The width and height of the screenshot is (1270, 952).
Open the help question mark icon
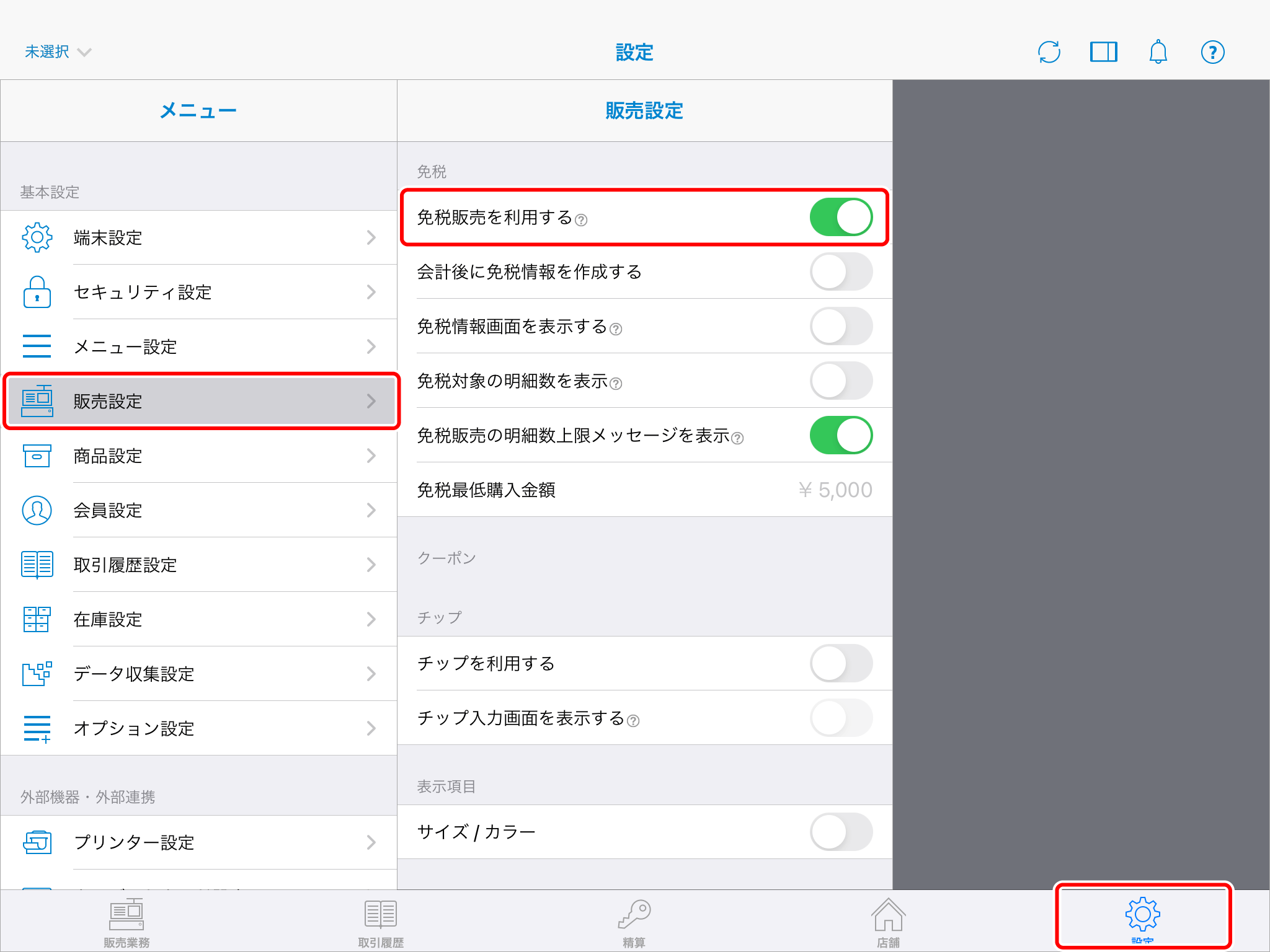click(x=1212, y=52)
